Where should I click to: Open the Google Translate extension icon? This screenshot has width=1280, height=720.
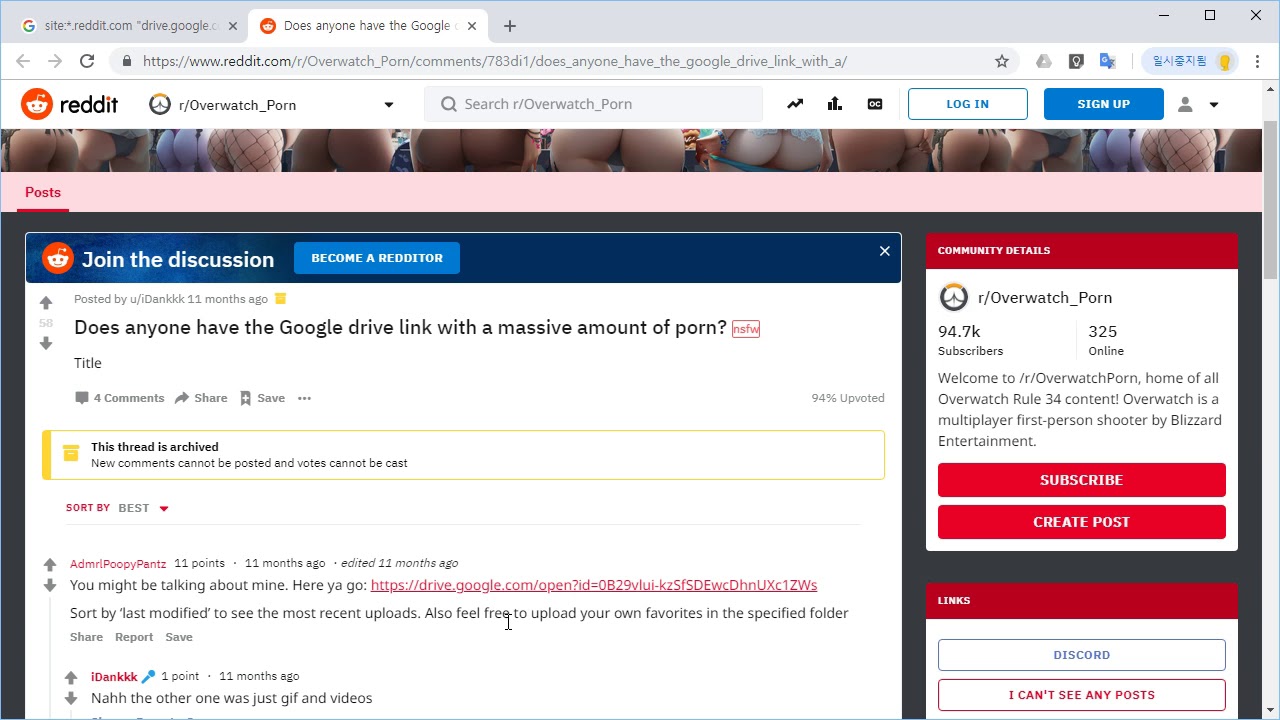click(1107, 61)
